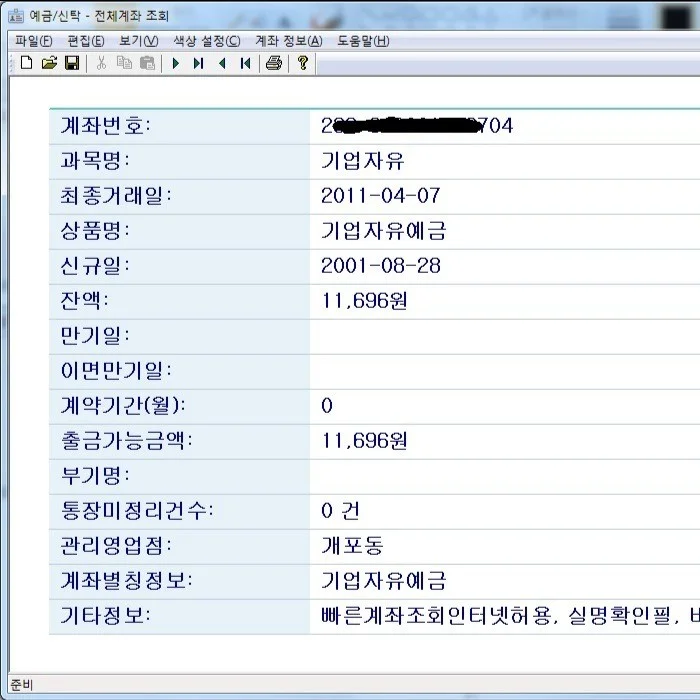
Task: Click 통장미정리건수 value 0 건
Action: (x=340, y=511)
